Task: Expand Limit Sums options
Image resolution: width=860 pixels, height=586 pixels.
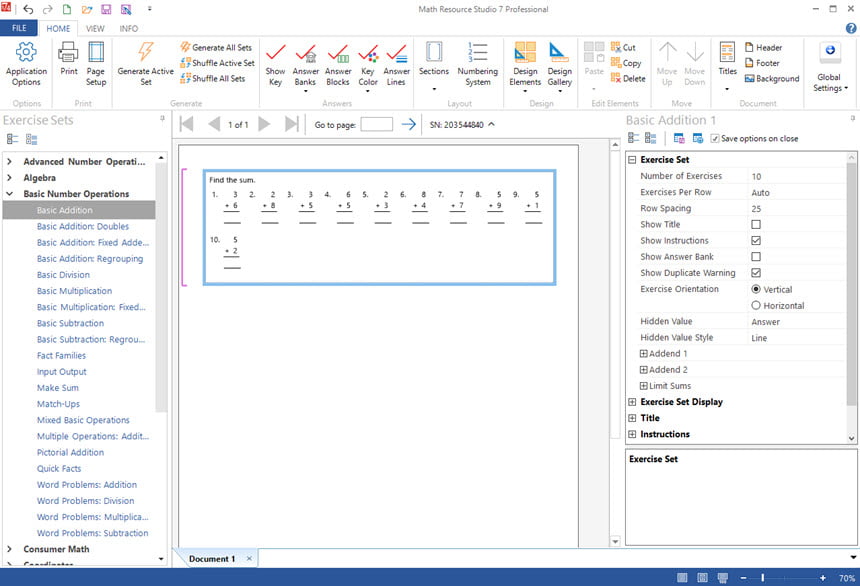Action: tap(643, 386)
